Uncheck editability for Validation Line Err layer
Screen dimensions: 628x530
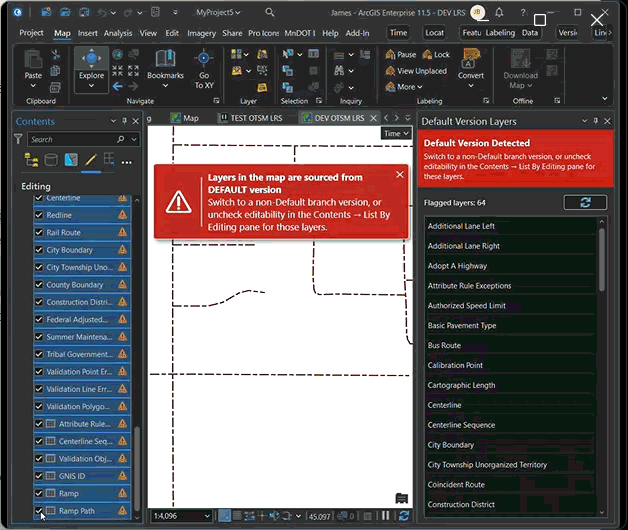(39, 389)
